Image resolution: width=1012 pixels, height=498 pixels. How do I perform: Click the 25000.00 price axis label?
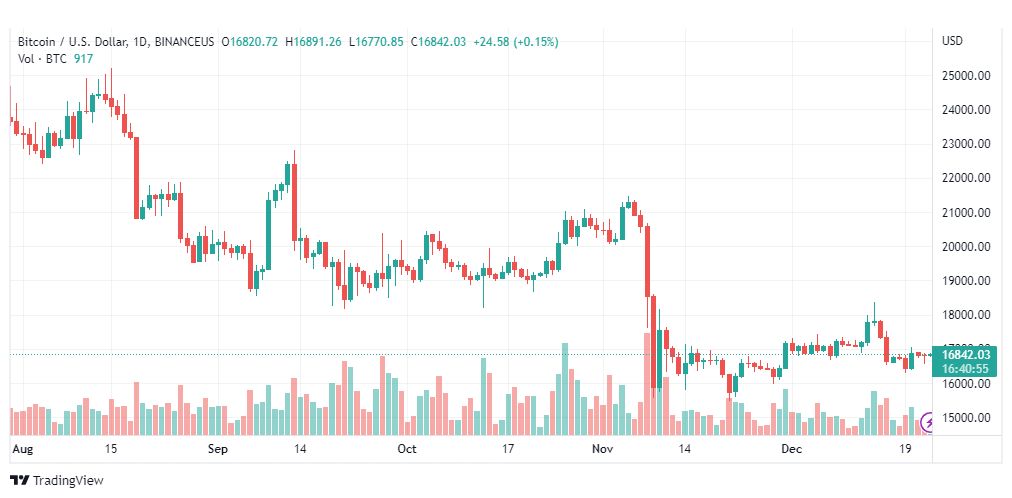(x=966, y=76)
